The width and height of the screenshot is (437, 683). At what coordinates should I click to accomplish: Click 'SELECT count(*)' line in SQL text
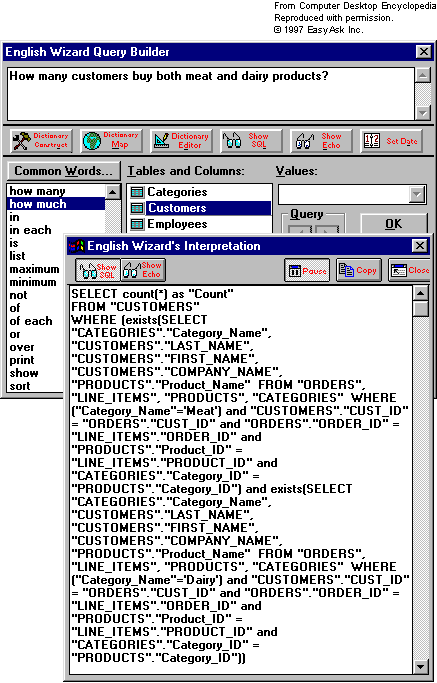coord(152,294)
